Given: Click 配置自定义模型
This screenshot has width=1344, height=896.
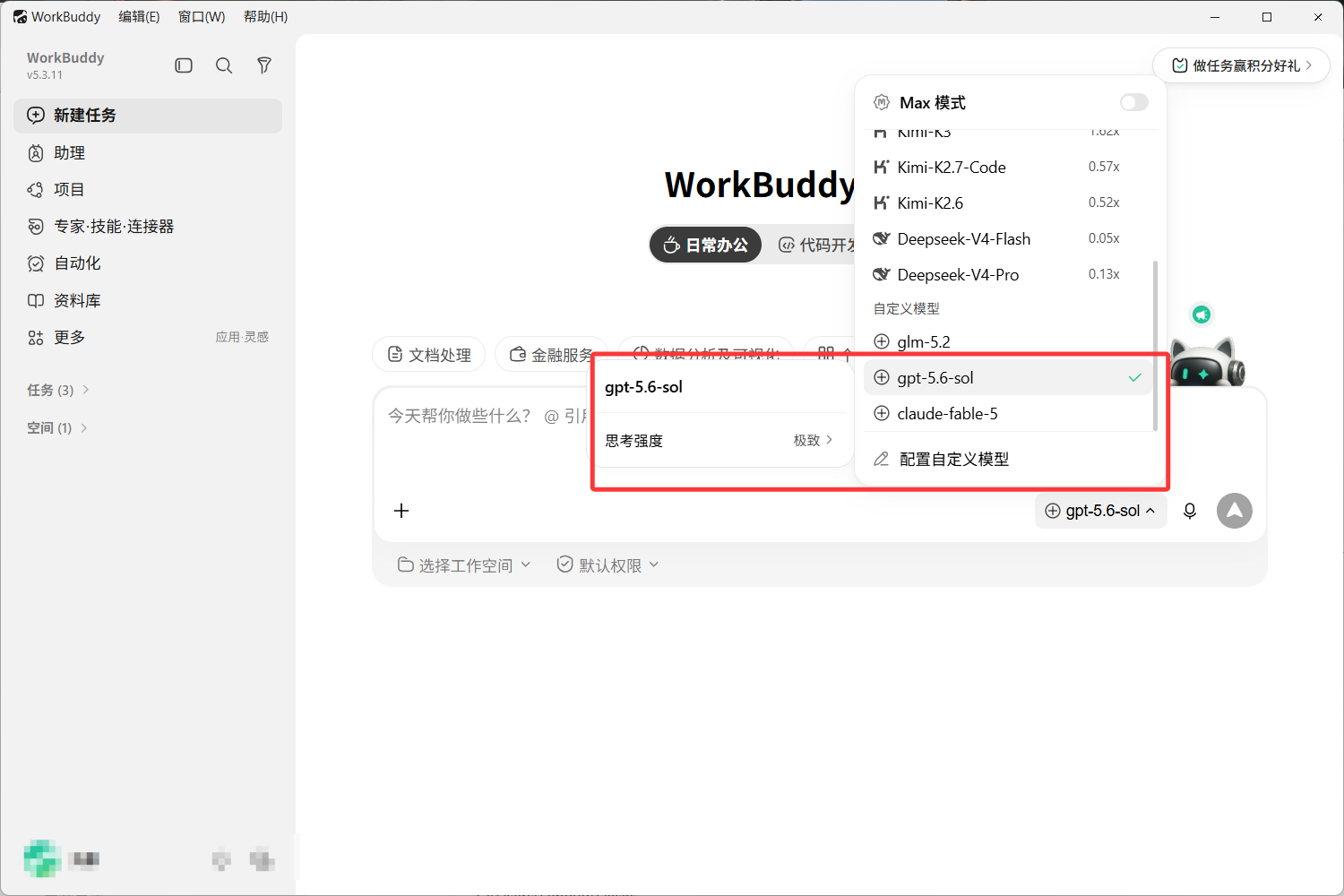Looking at the screenshot, I should tap(1010, 459).
